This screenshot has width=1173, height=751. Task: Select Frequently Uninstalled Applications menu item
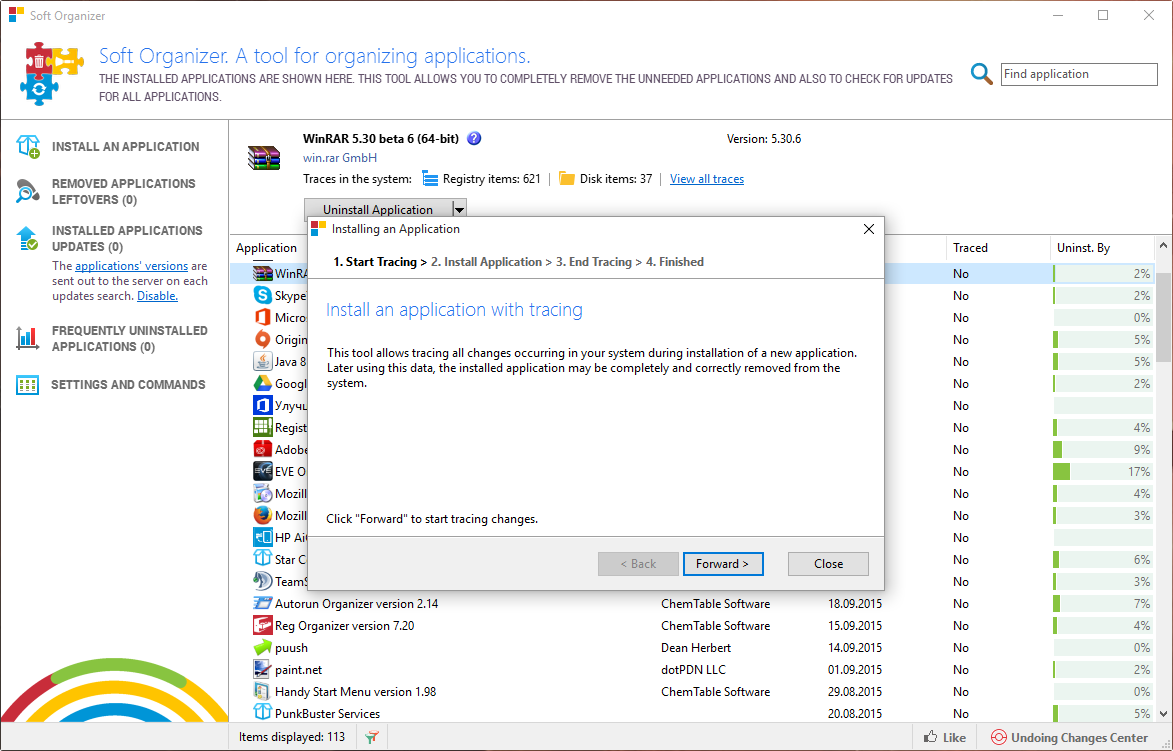(130, 338)
